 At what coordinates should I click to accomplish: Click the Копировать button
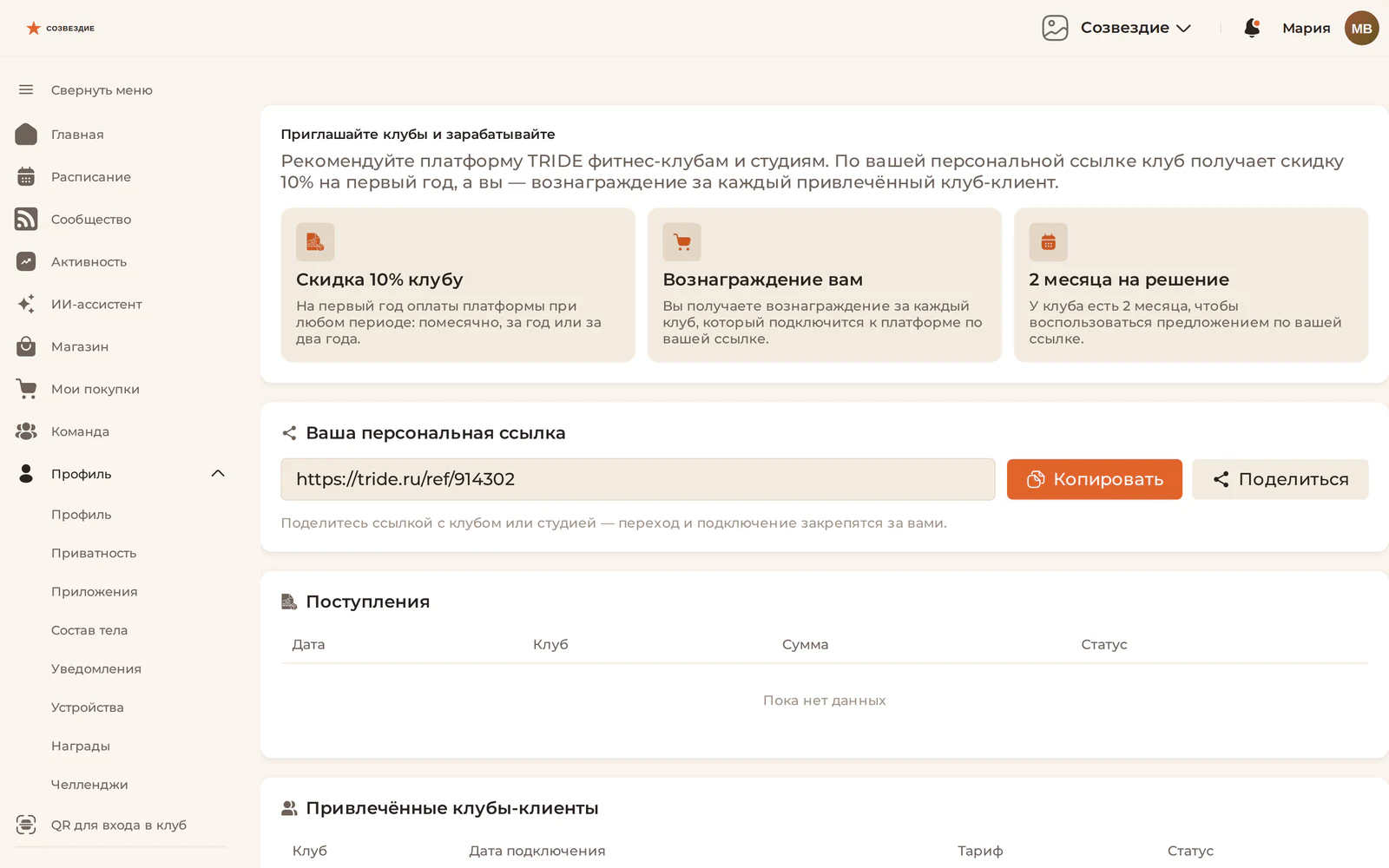click(x=1094, y=479)
